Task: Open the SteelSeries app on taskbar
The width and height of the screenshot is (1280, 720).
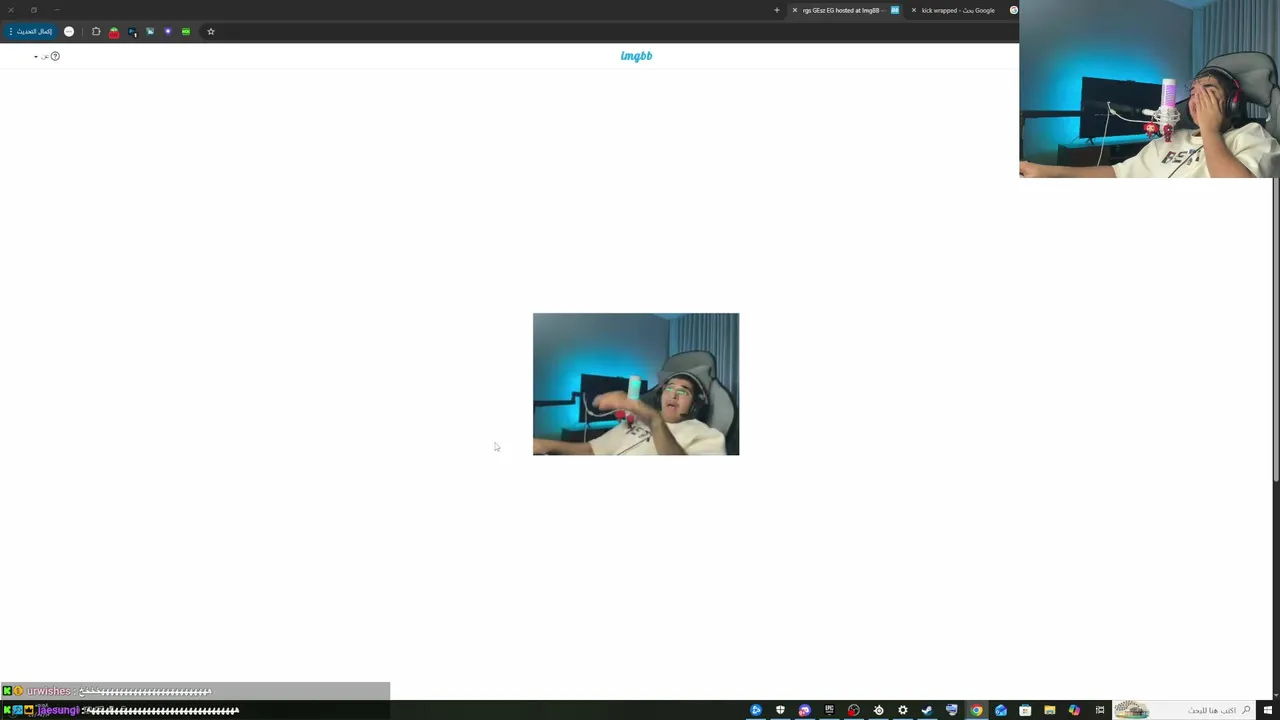Action: click(878, 710)
